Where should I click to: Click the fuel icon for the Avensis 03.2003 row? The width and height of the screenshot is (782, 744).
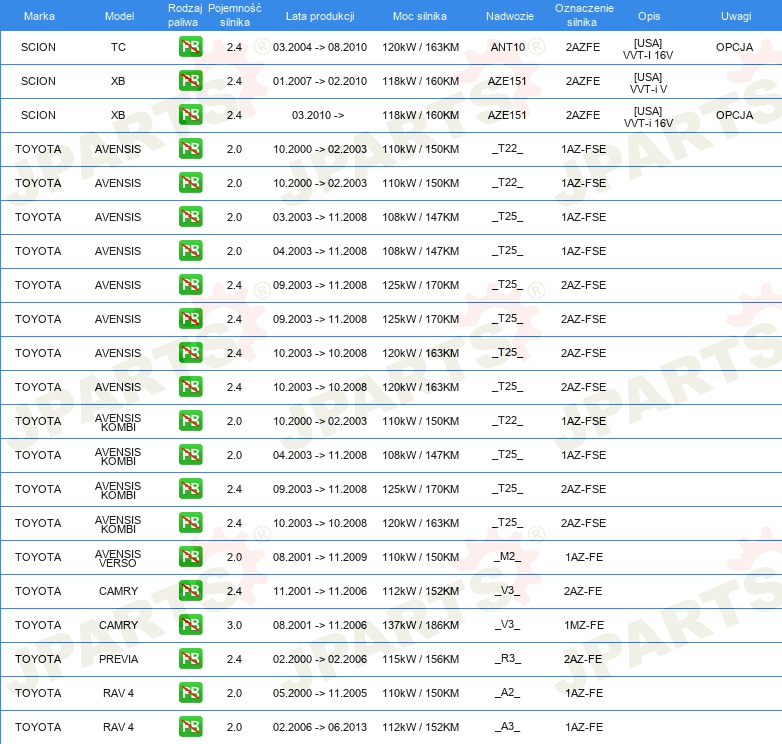pos(190,217)
